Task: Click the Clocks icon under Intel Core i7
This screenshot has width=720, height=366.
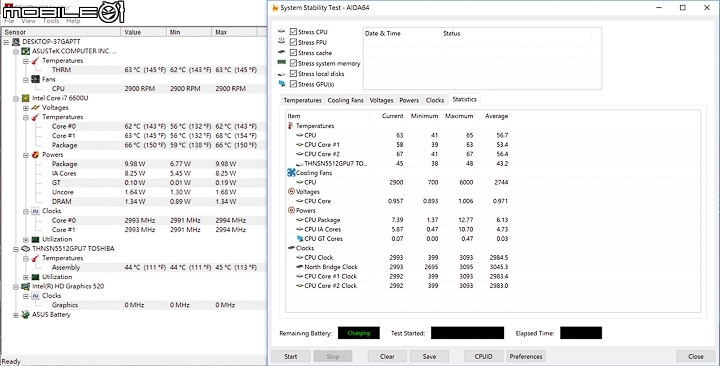Action: tap(35, 211)
